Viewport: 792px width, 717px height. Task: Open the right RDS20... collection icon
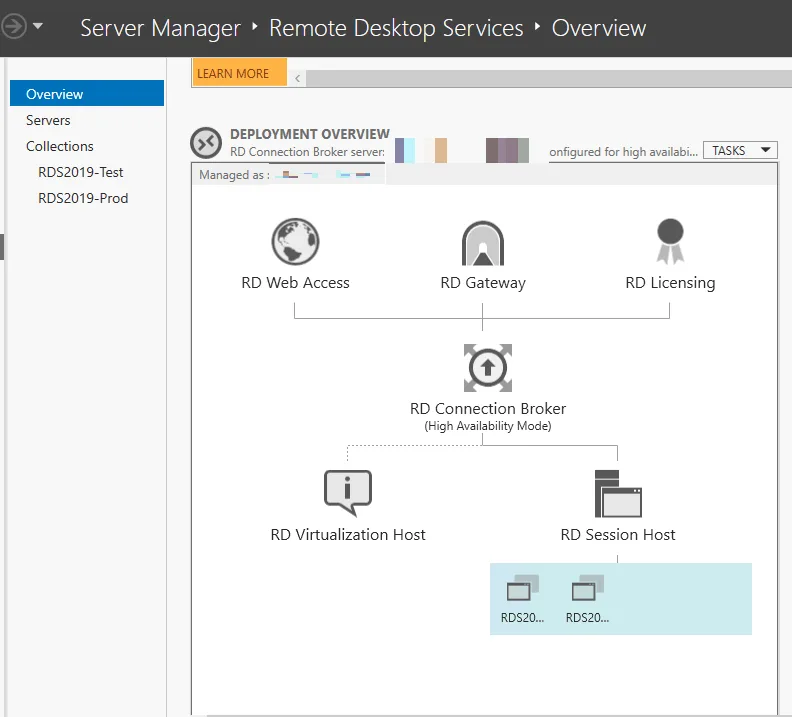point(587,590)
